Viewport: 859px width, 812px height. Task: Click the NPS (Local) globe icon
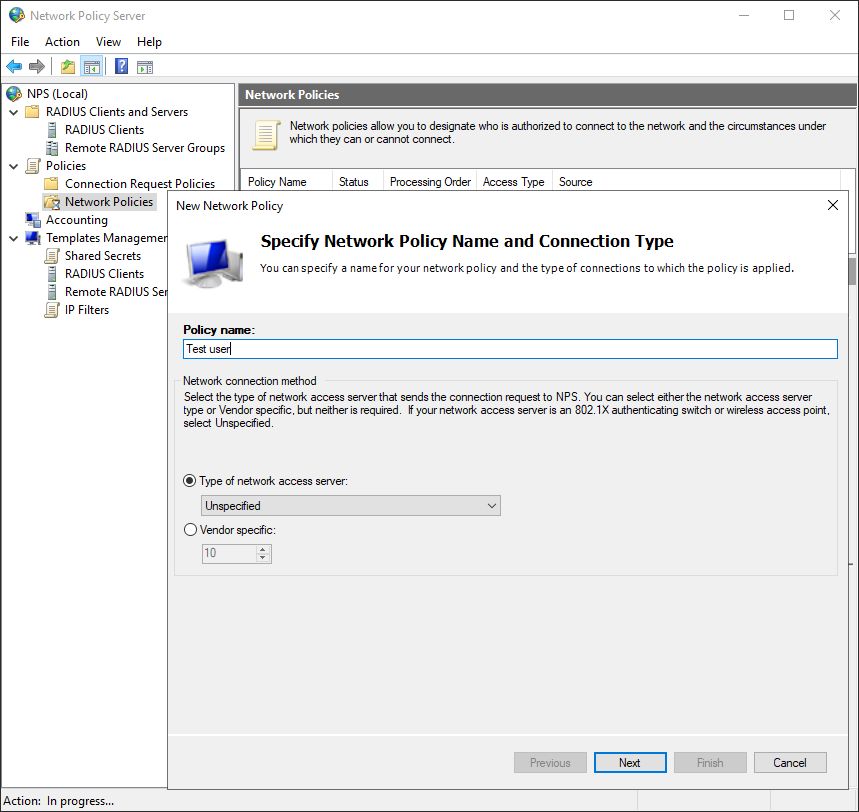14,94
